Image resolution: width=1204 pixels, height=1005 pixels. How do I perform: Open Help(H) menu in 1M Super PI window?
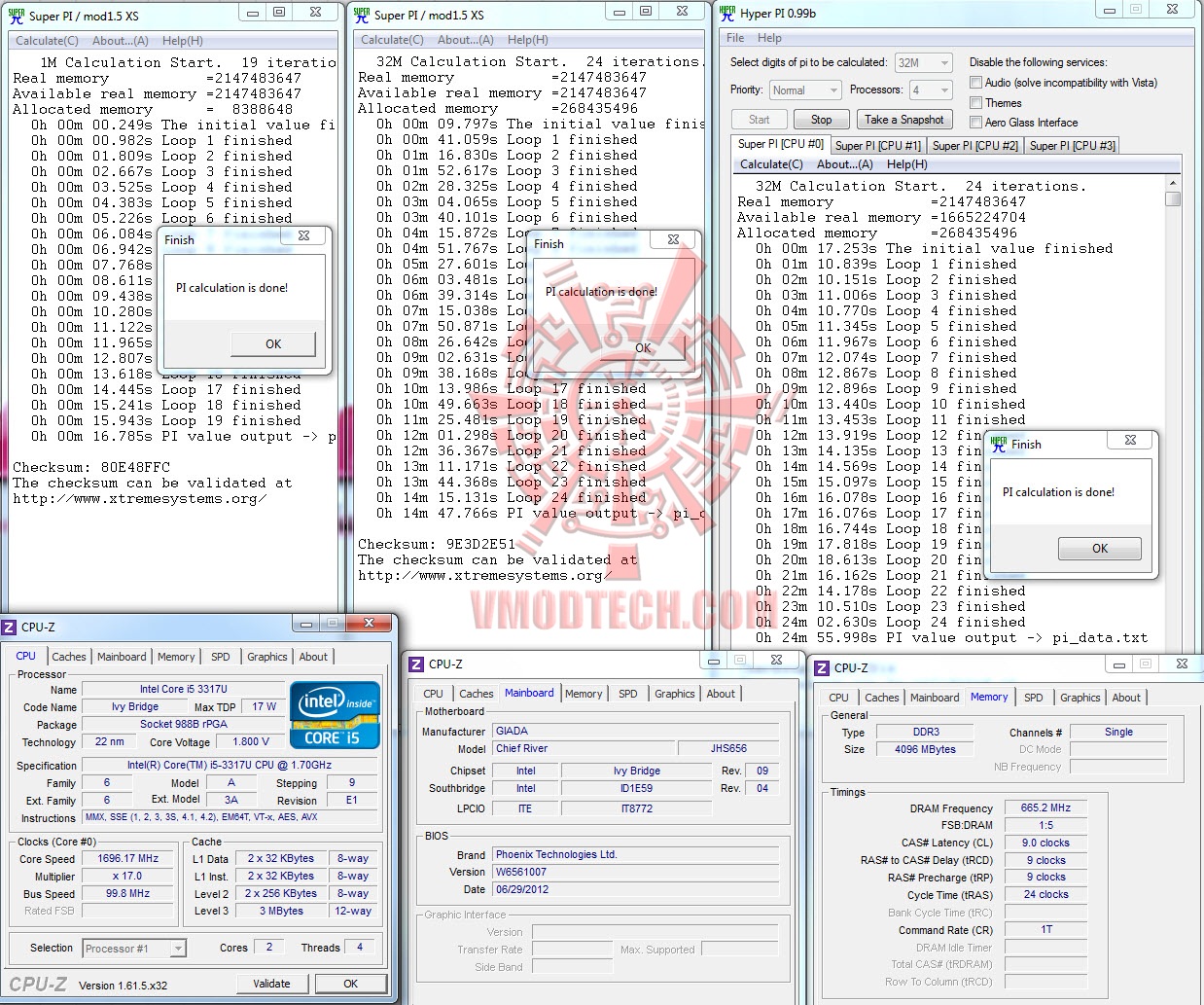(x=183, y=41)
